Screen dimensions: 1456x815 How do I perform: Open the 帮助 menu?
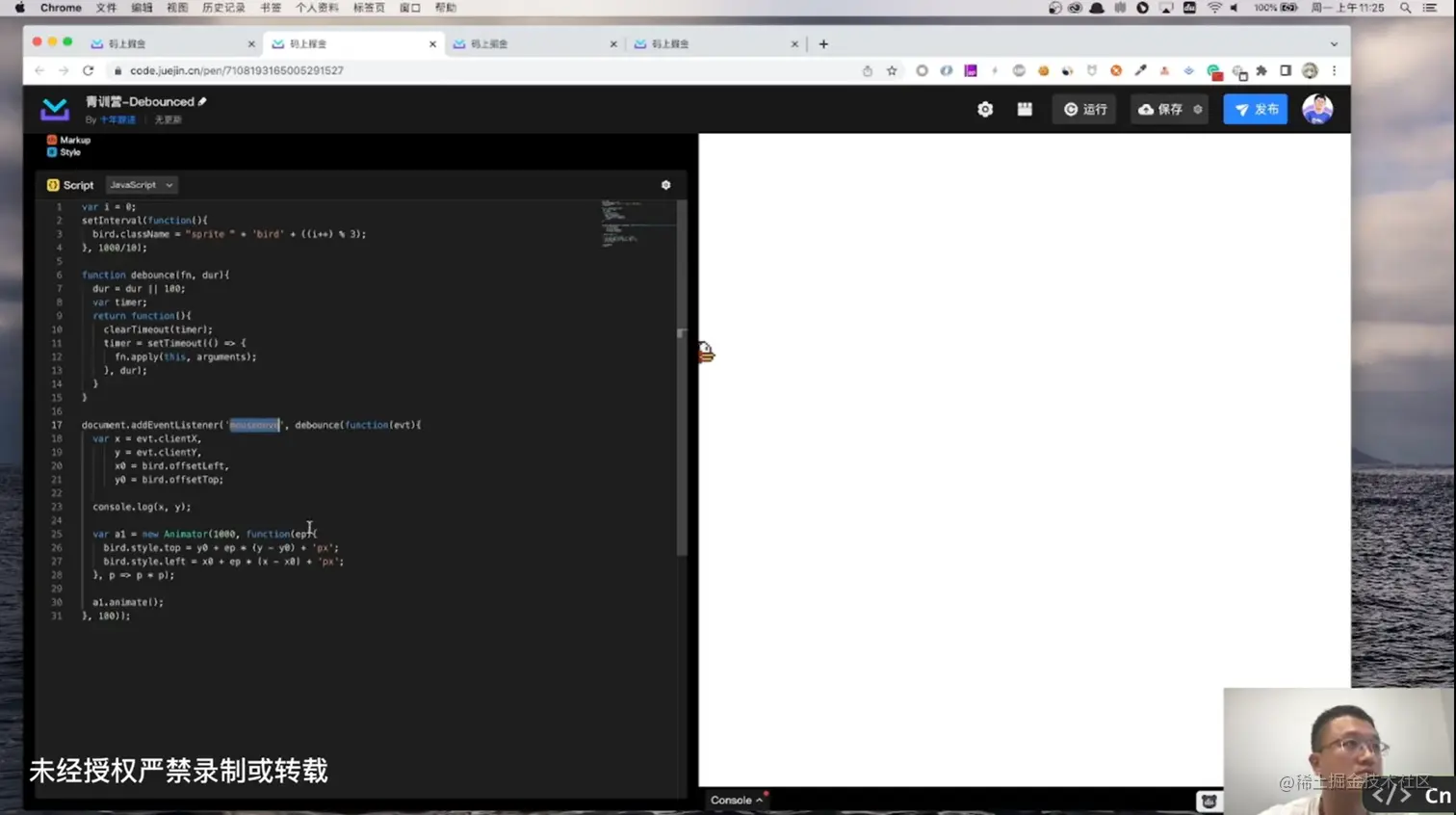pyautogui.click(x=445, y=8)
